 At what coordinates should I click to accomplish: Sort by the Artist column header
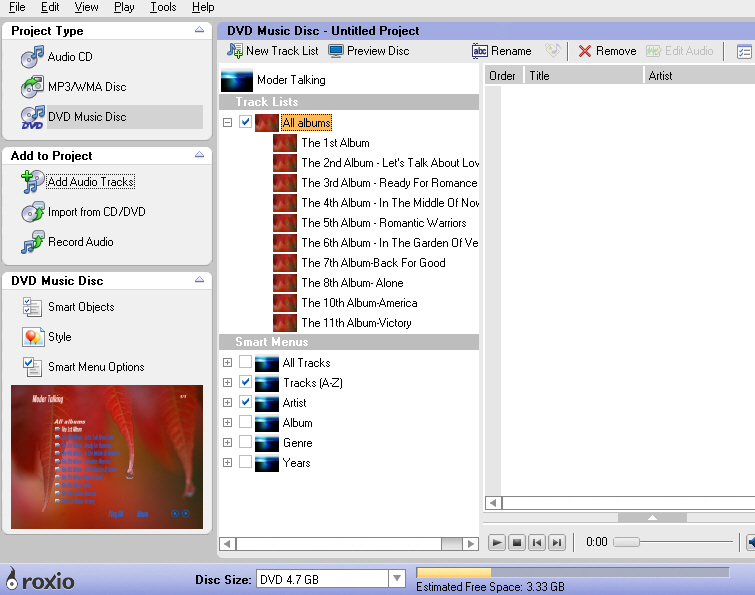pos(700,76)
